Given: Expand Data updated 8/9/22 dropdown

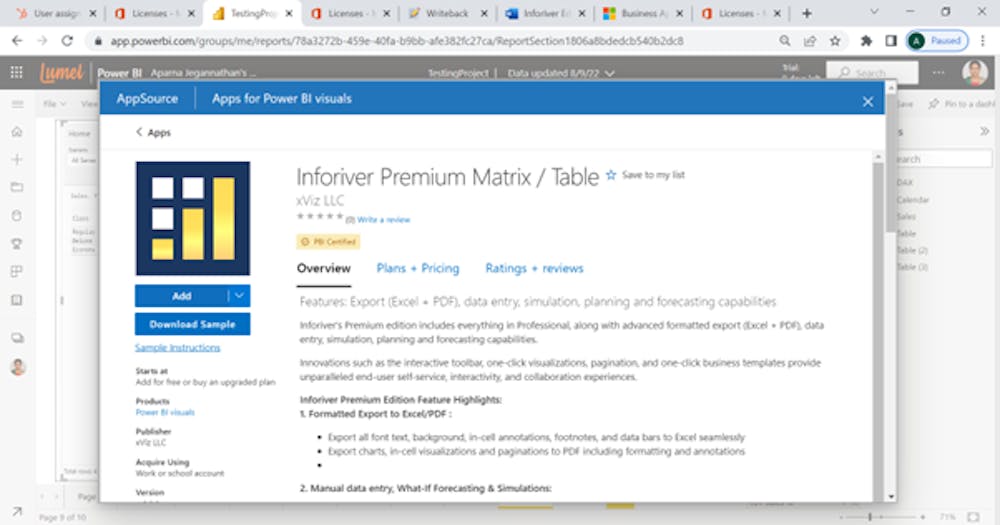Looking at the screenshot, I should (561, 73).
